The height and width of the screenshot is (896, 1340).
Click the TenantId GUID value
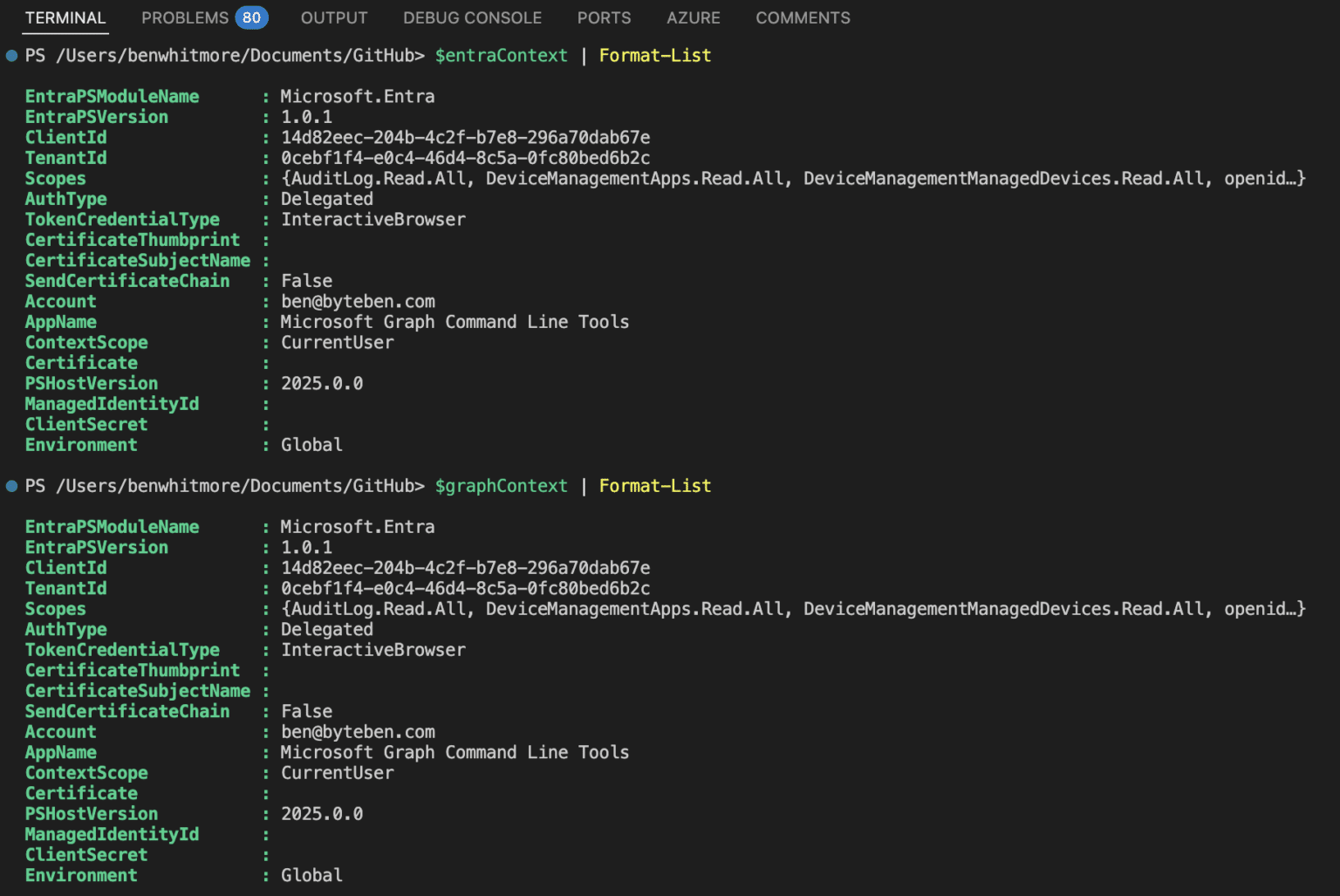point(465,158)
